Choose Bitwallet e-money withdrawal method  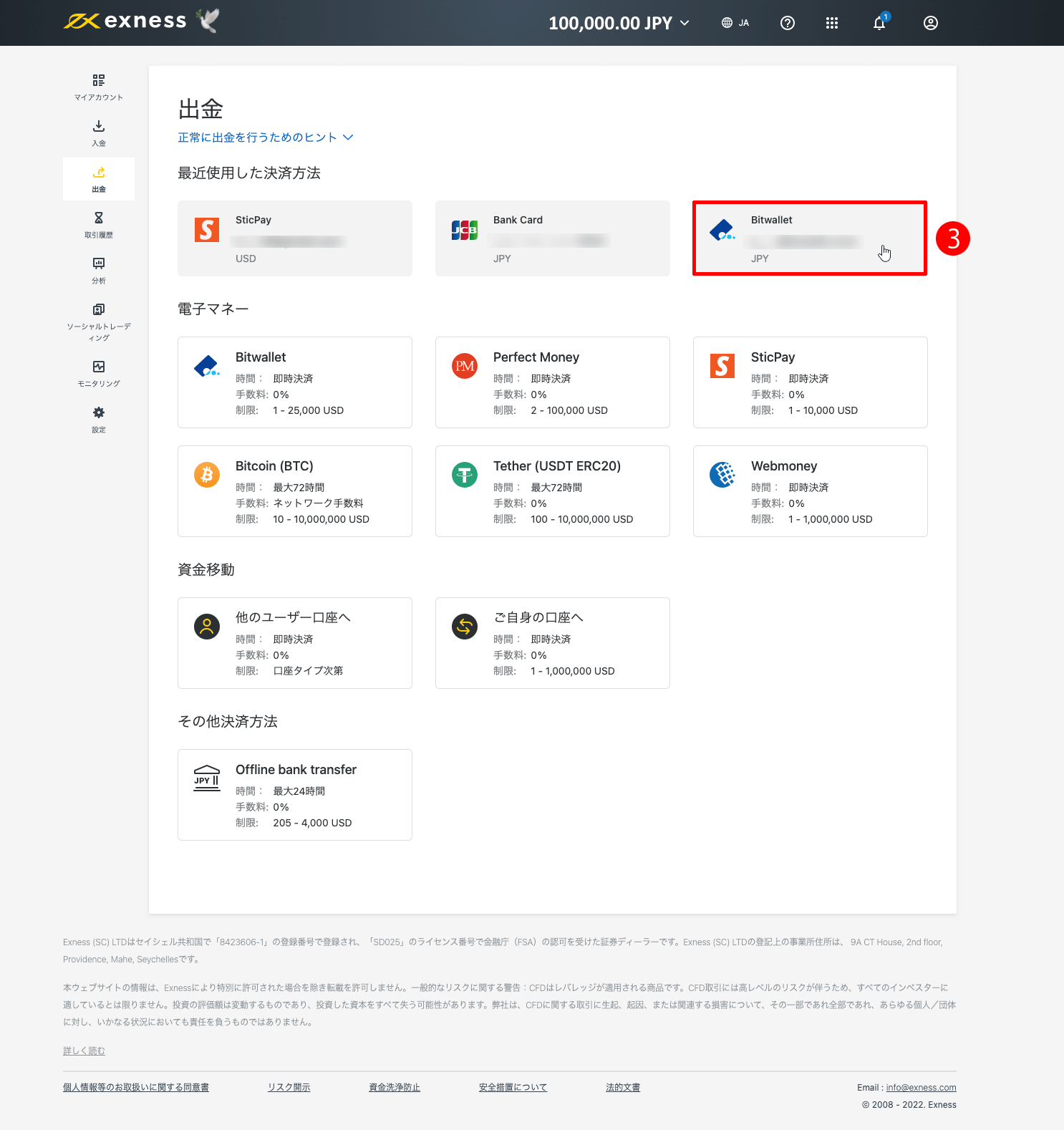point(295,382)
